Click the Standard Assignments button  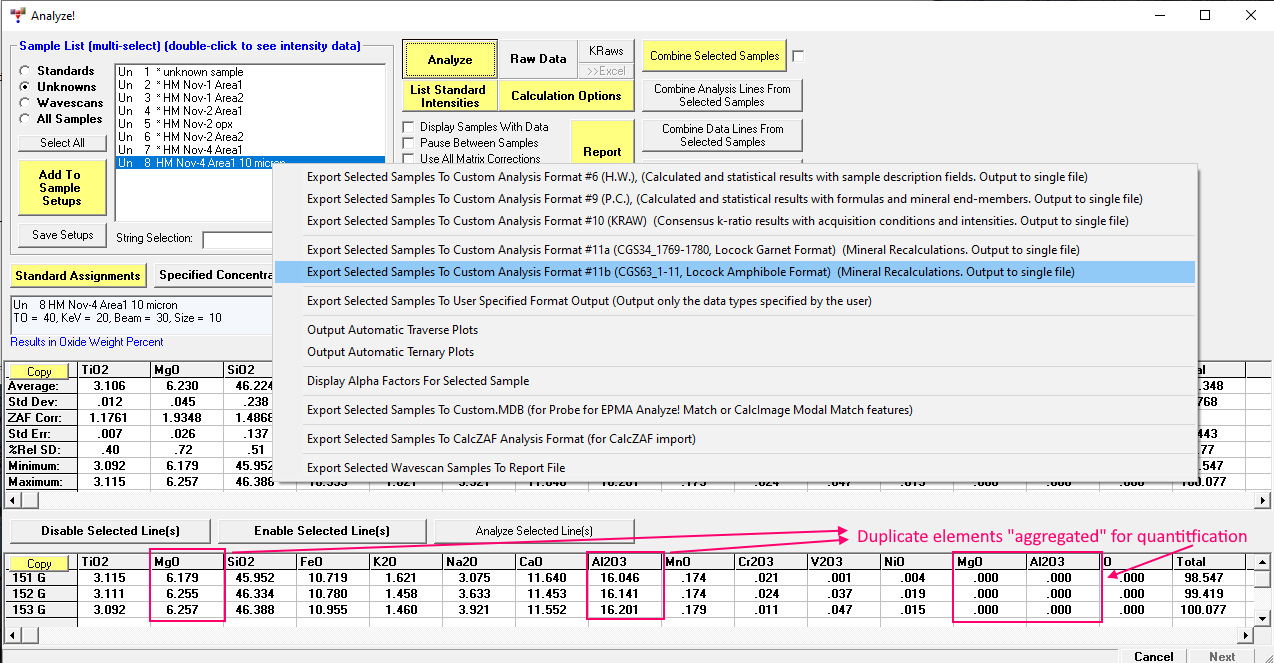coord(77,275)
